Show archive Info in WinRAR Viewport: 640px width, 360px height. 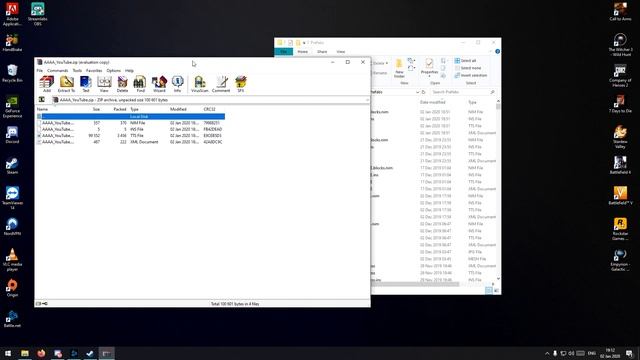coord(178,84)
